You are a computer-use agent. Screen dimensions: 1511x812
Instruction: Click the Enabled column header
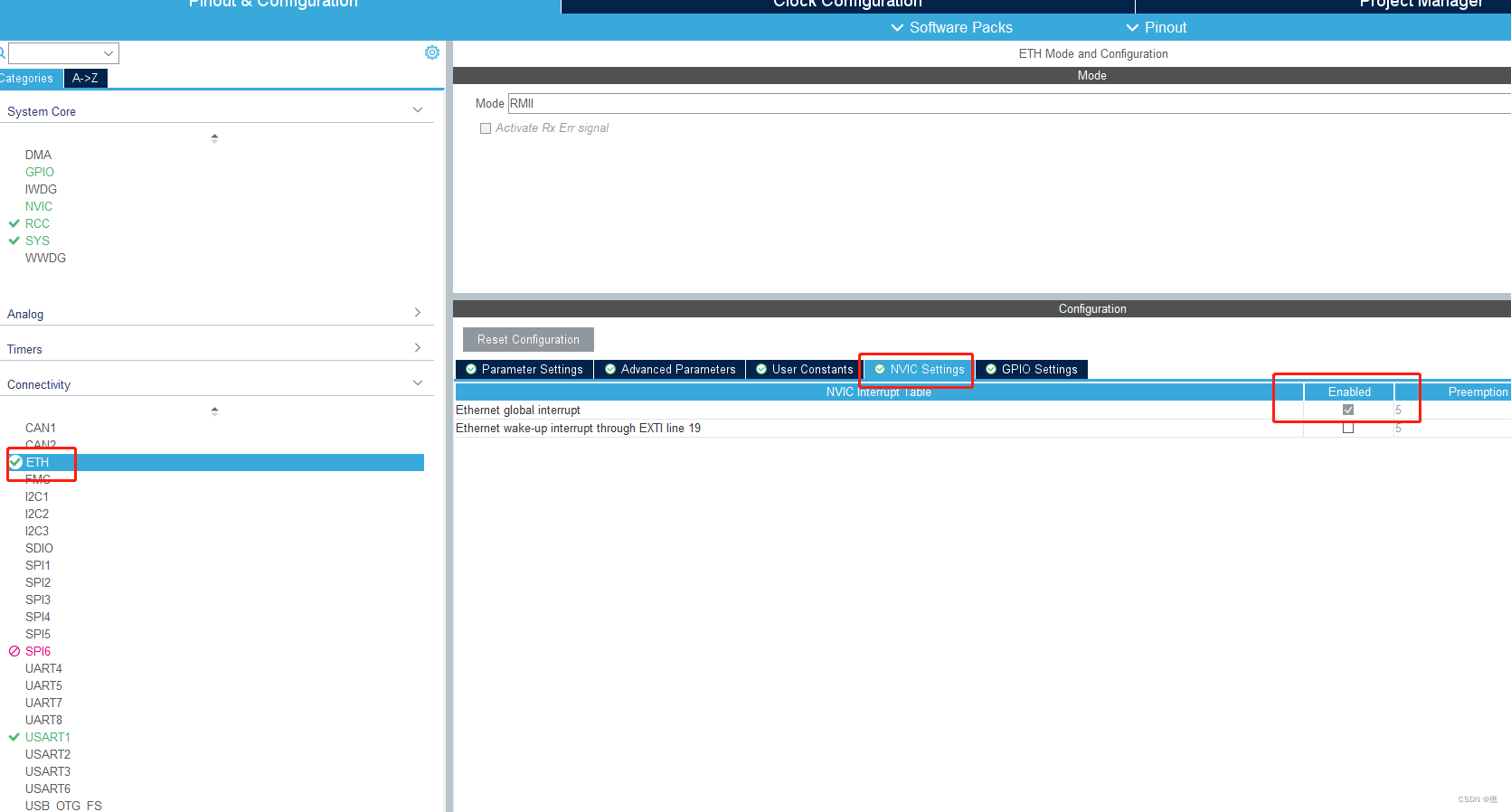pyautogui.click(x=1349, y=392)
